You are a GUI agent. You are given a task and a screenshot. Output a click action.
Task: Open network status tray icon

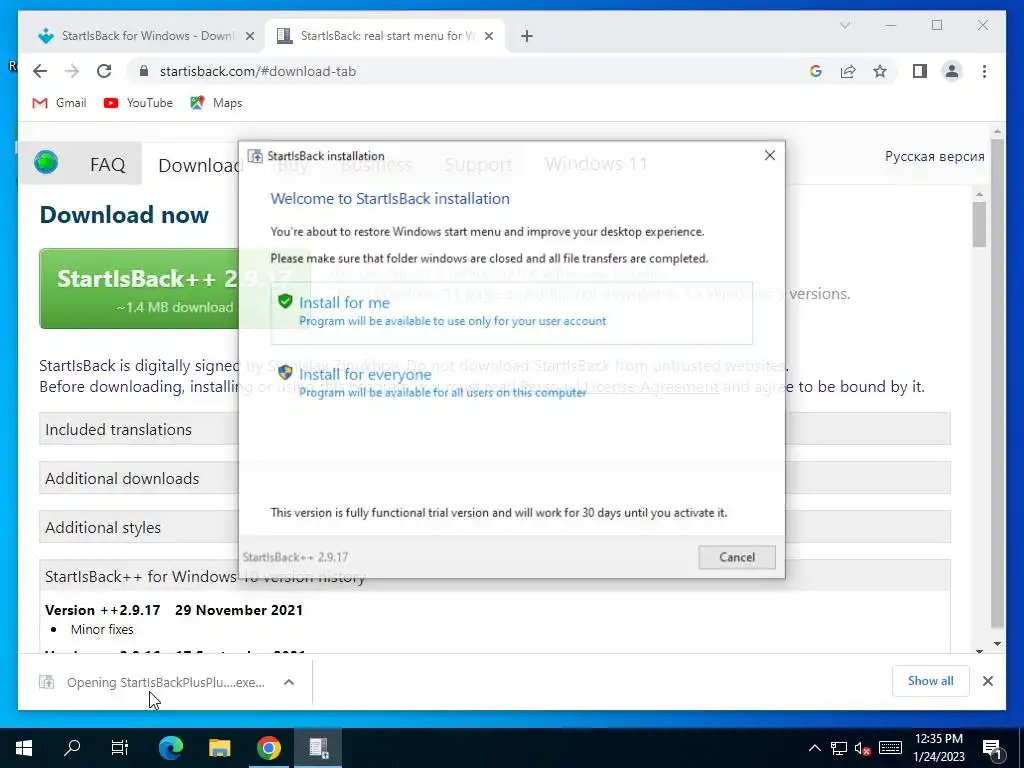(839, 748)
